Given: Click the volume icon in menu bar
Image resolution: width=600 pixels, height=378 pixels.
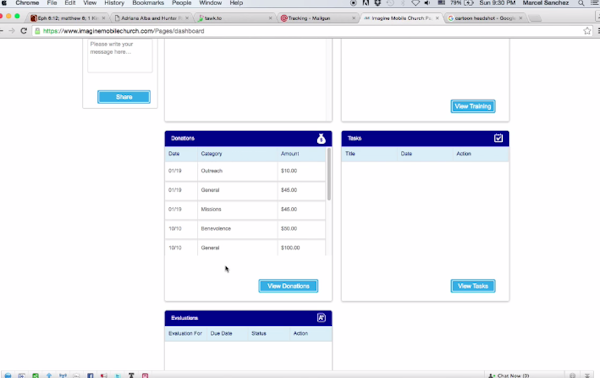Looking at the screenshot, I should pyautogui.click(x=427, y=3).
